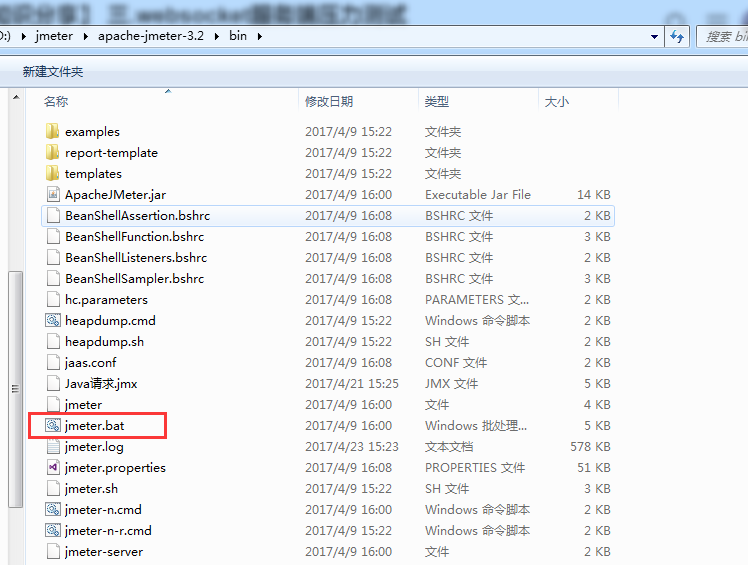
Task: Select the examples folder name
Action: tap(93, 132)
